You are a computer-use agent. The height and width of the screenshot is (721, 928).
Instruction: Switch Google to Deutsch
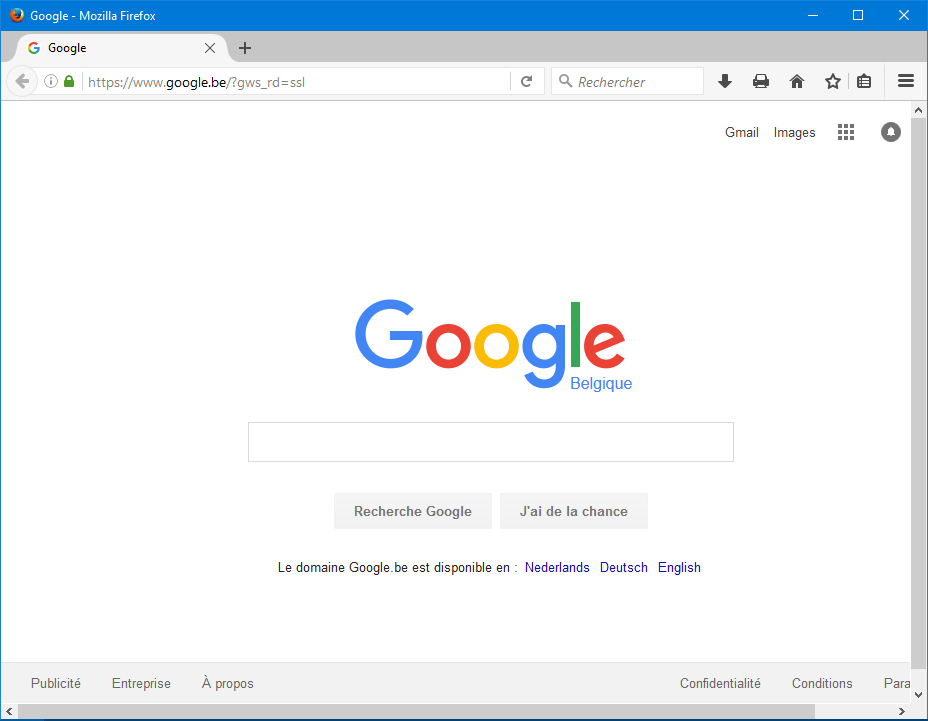click(624, 567)
